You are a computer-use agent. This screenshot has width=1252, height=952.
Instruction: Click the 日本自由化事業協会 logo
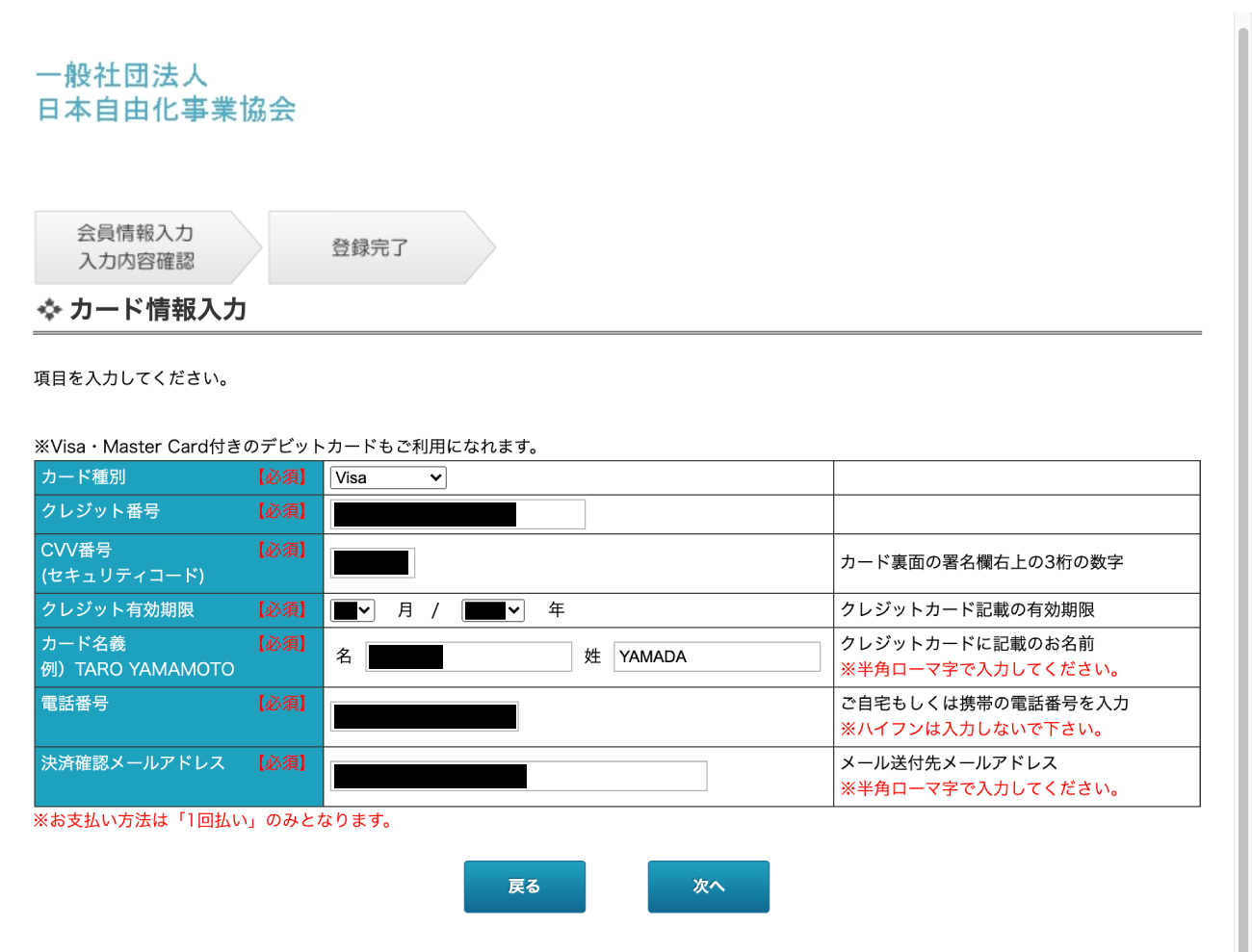(x=166, y=92)
